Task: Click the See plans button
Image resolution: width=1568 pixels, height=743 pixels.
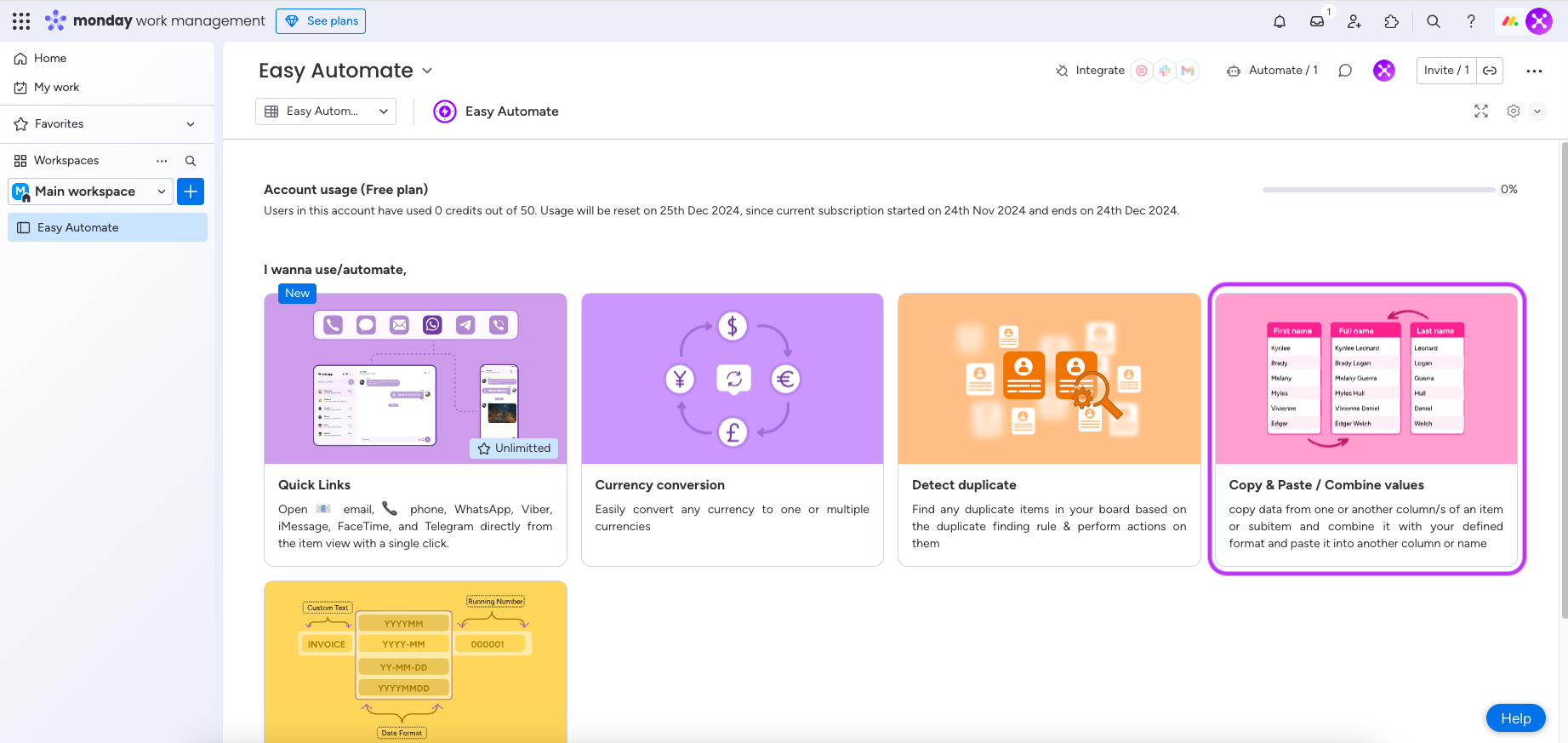Action: (x=321, y=21)
